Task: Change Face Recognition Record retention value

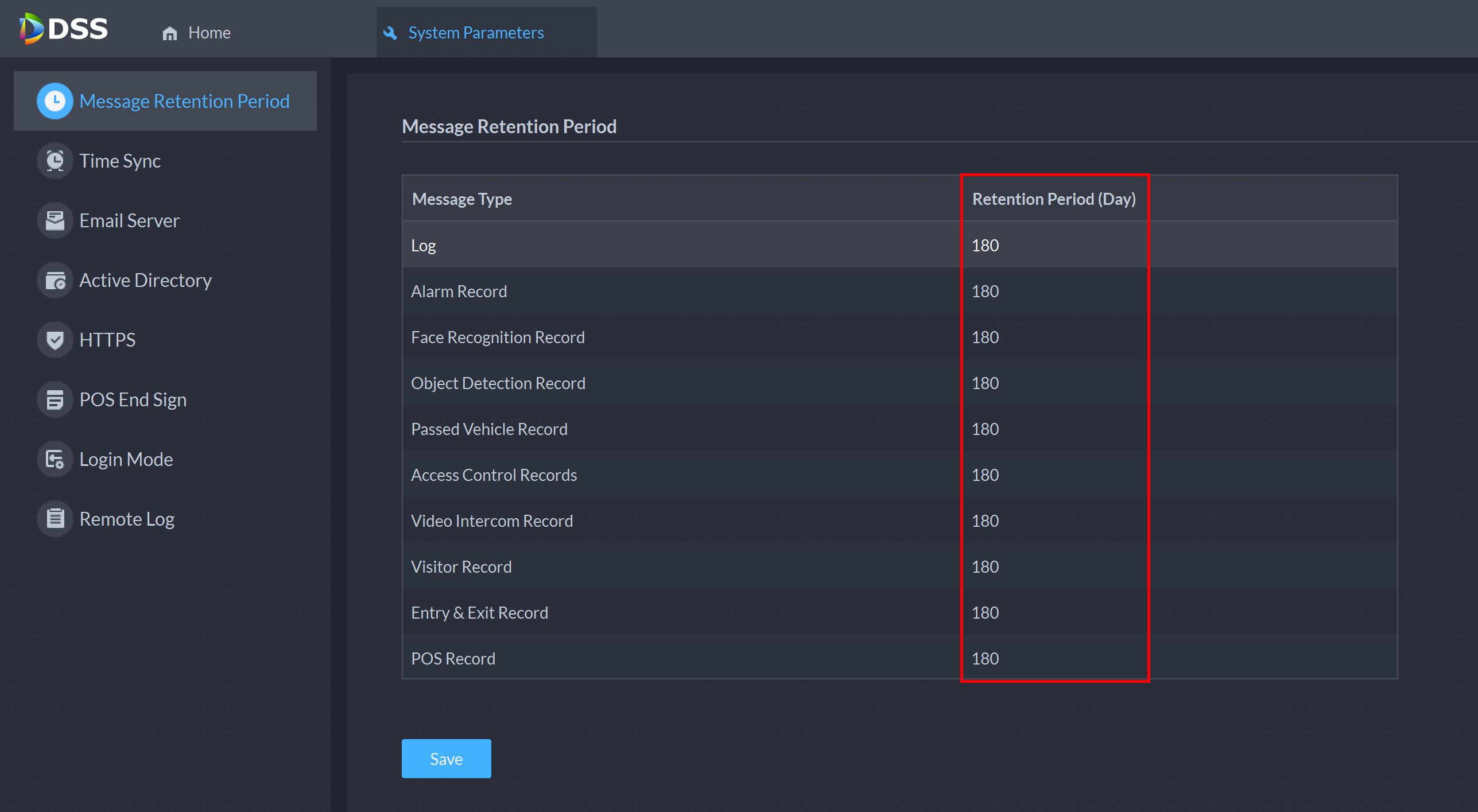Action: click(x=985, y=337)
